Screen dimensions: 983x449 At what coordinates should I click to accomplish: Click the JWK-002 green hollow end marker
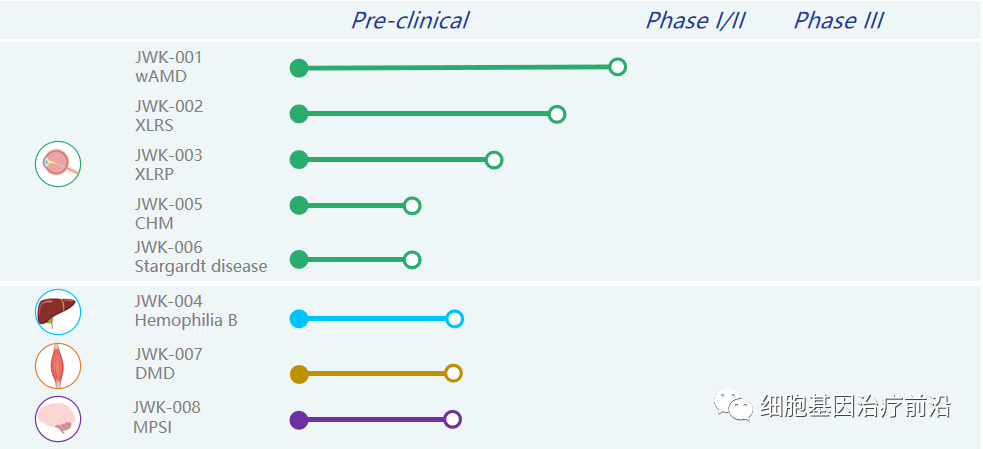[557, 114]
